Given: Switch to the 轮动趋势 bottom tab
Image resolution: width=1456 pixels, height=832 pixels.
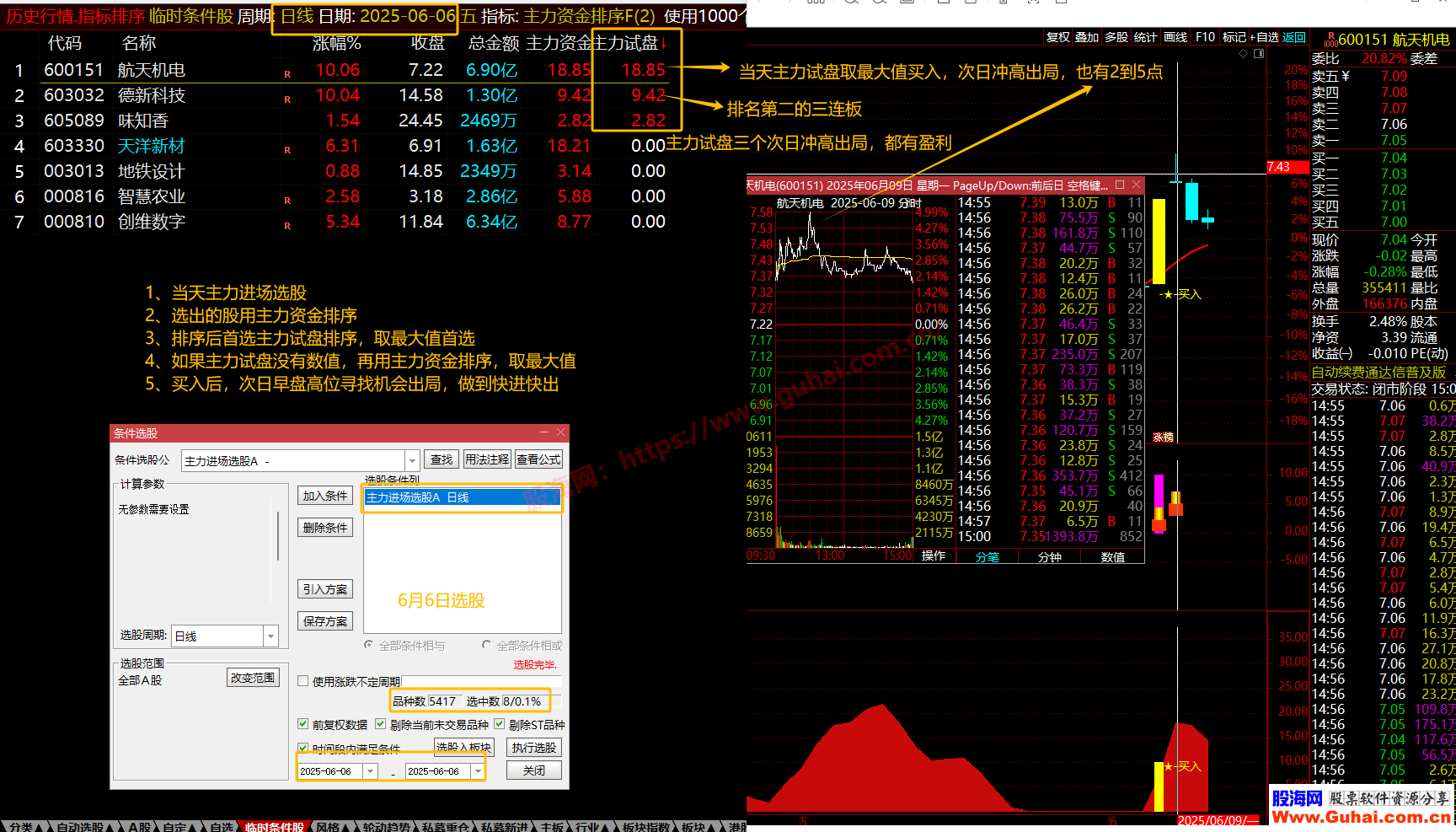Looking at the screenshot, I should 386,826.
